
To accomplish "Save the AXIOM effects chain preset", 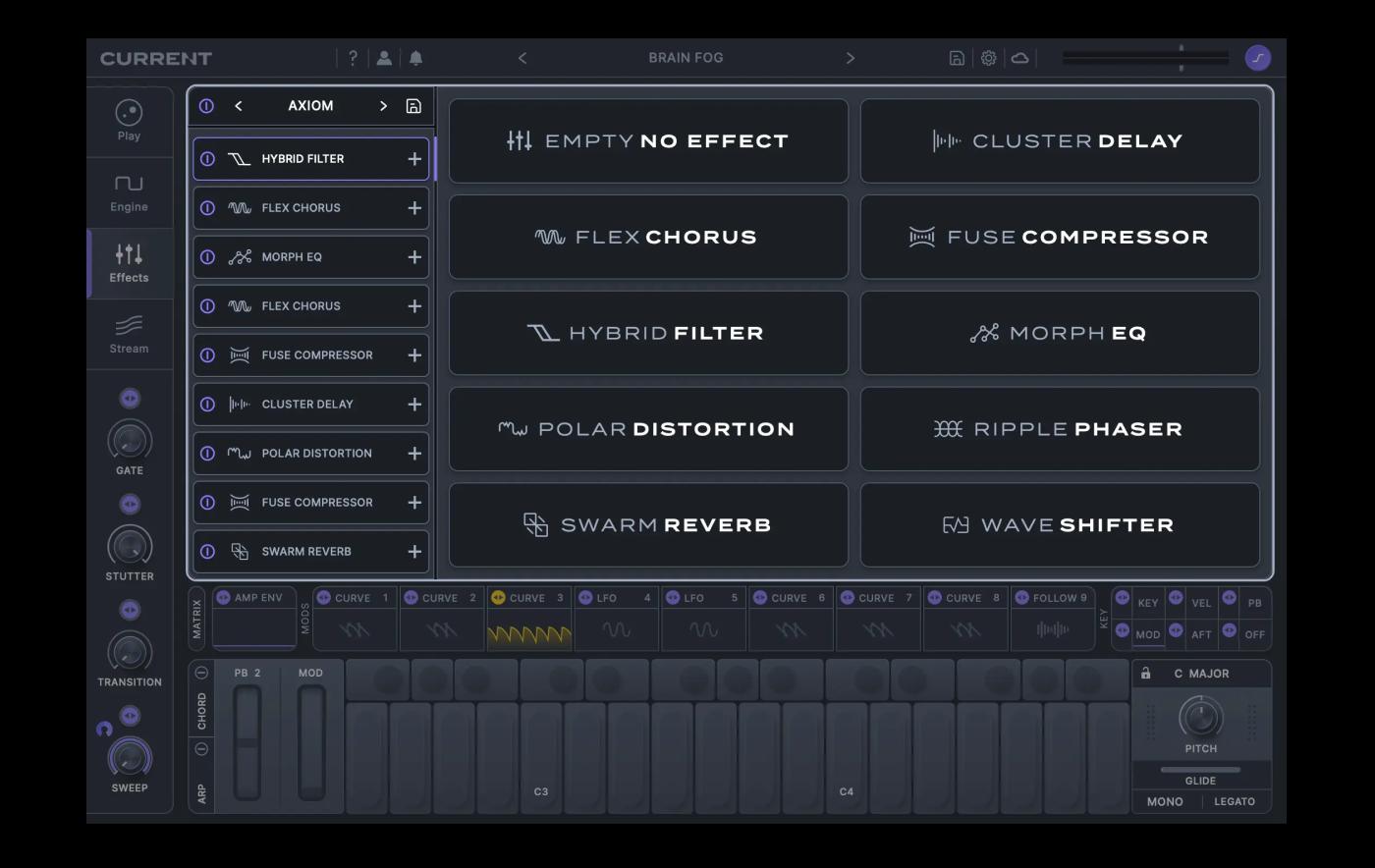I will click(x=413, y=106).
